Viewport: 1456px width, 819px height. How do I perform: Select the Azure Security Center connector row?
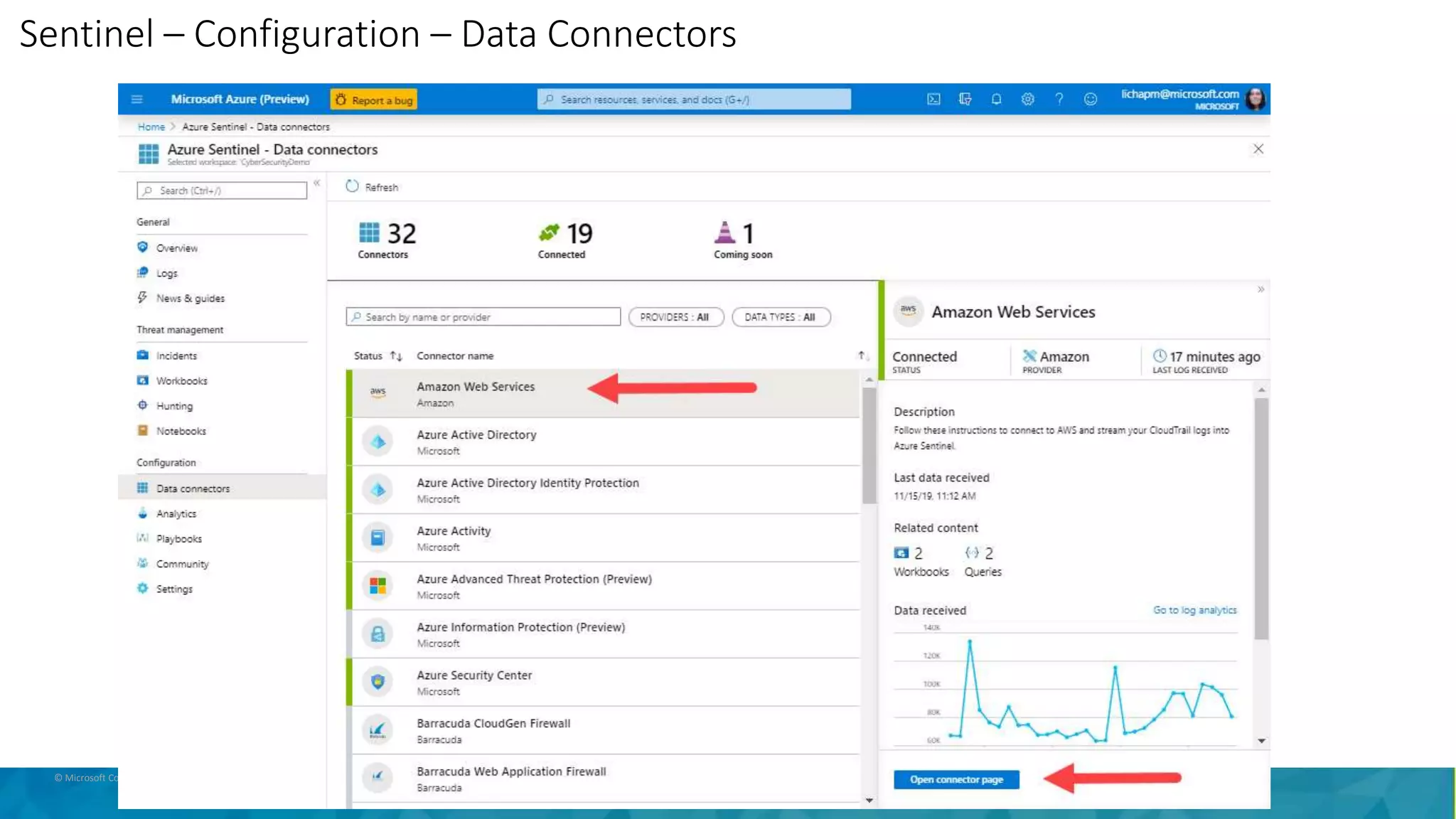(604, 682)
